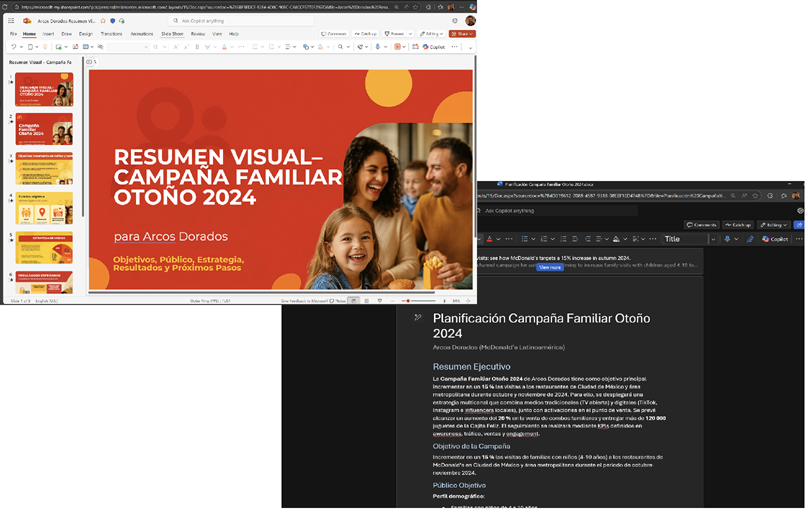The width and height of the screenshot is (808, 516).
Task: Select slide 2 thumbnail
Action: point(44,129)
